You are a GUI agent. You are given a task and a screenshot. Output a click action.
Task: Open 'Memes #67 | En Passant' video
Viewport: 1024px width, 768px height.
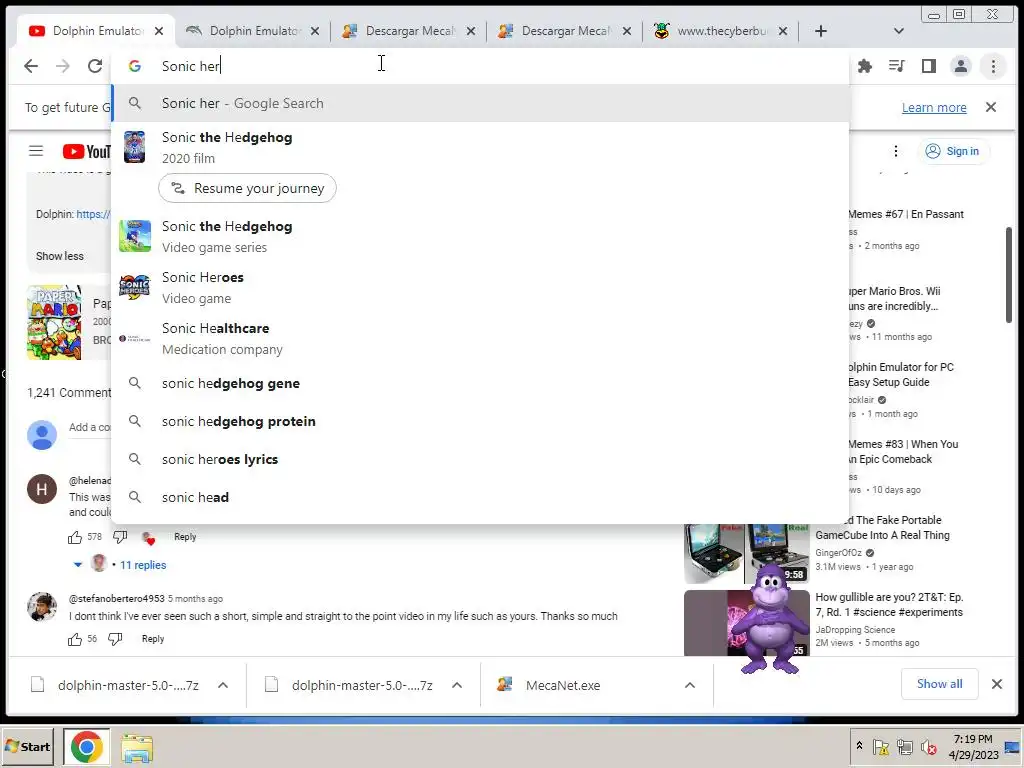905,214
